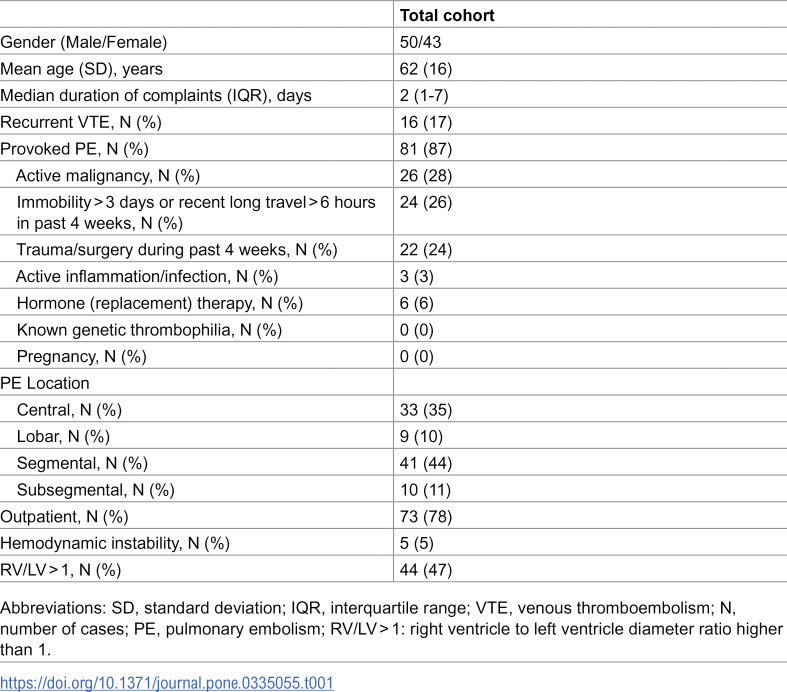787x692 pixels.
Task: Select Hormone (replacement) therapy row label
Action: [x=160, y=303]
